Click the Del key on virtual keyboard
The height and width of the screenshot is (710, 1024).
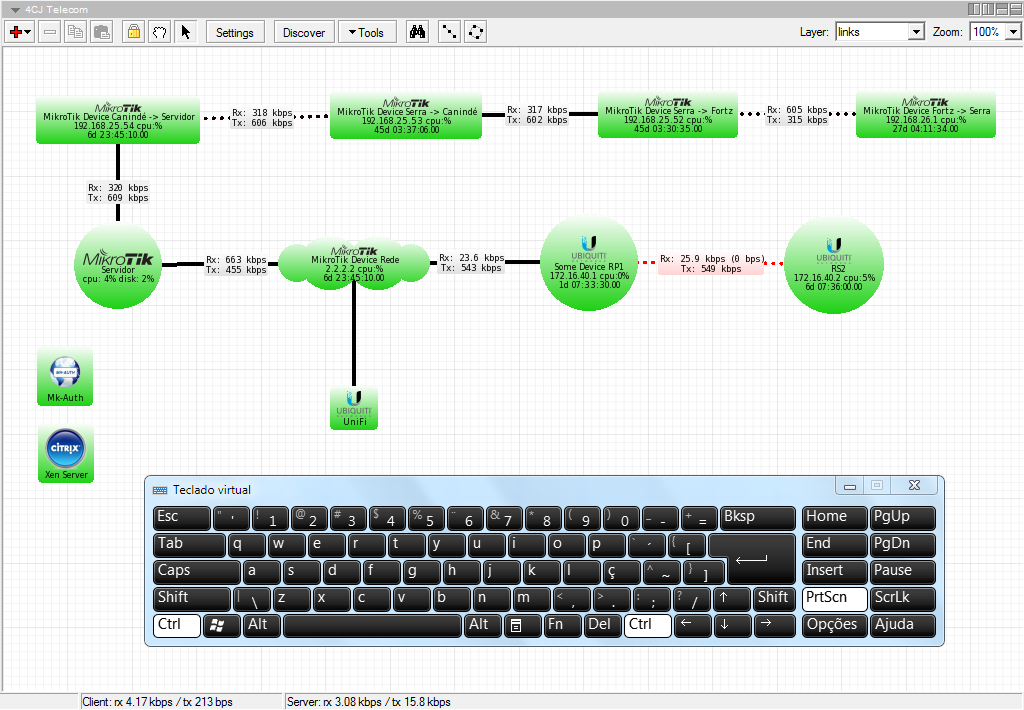point(602,625)
